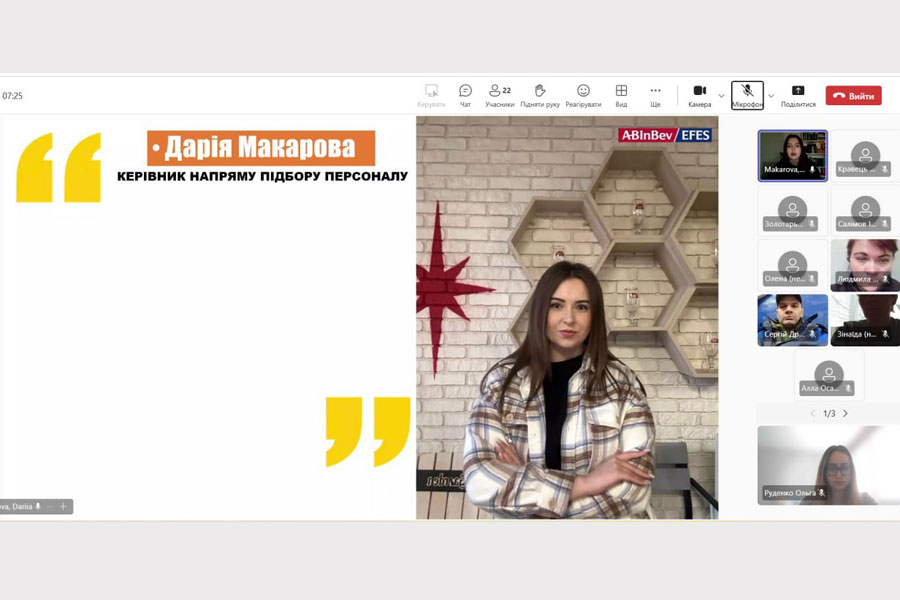Screen dimensions: 900x600
Task: Click the meeting timer 07:25
Action: tap(12, 96)
